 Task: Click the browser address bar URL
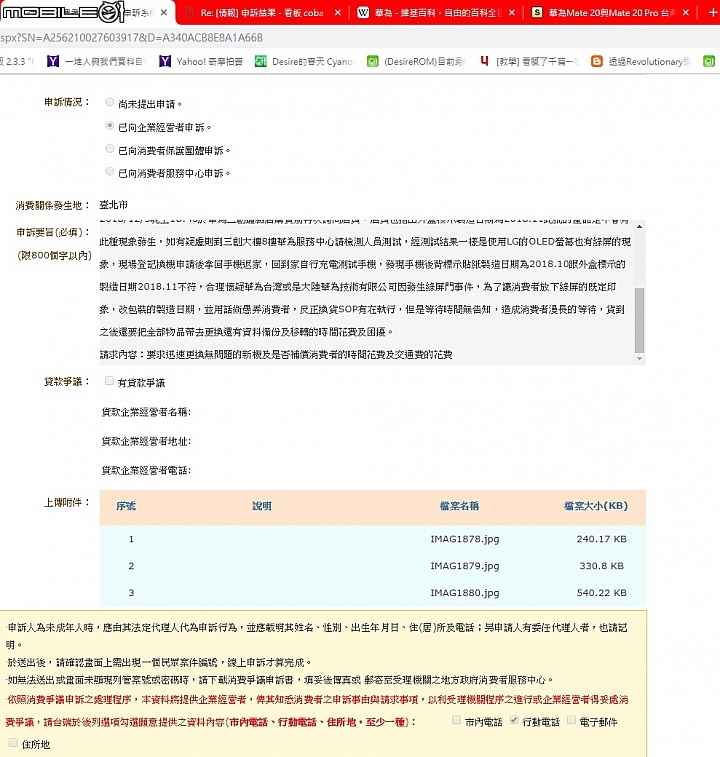tap(131, 38)
